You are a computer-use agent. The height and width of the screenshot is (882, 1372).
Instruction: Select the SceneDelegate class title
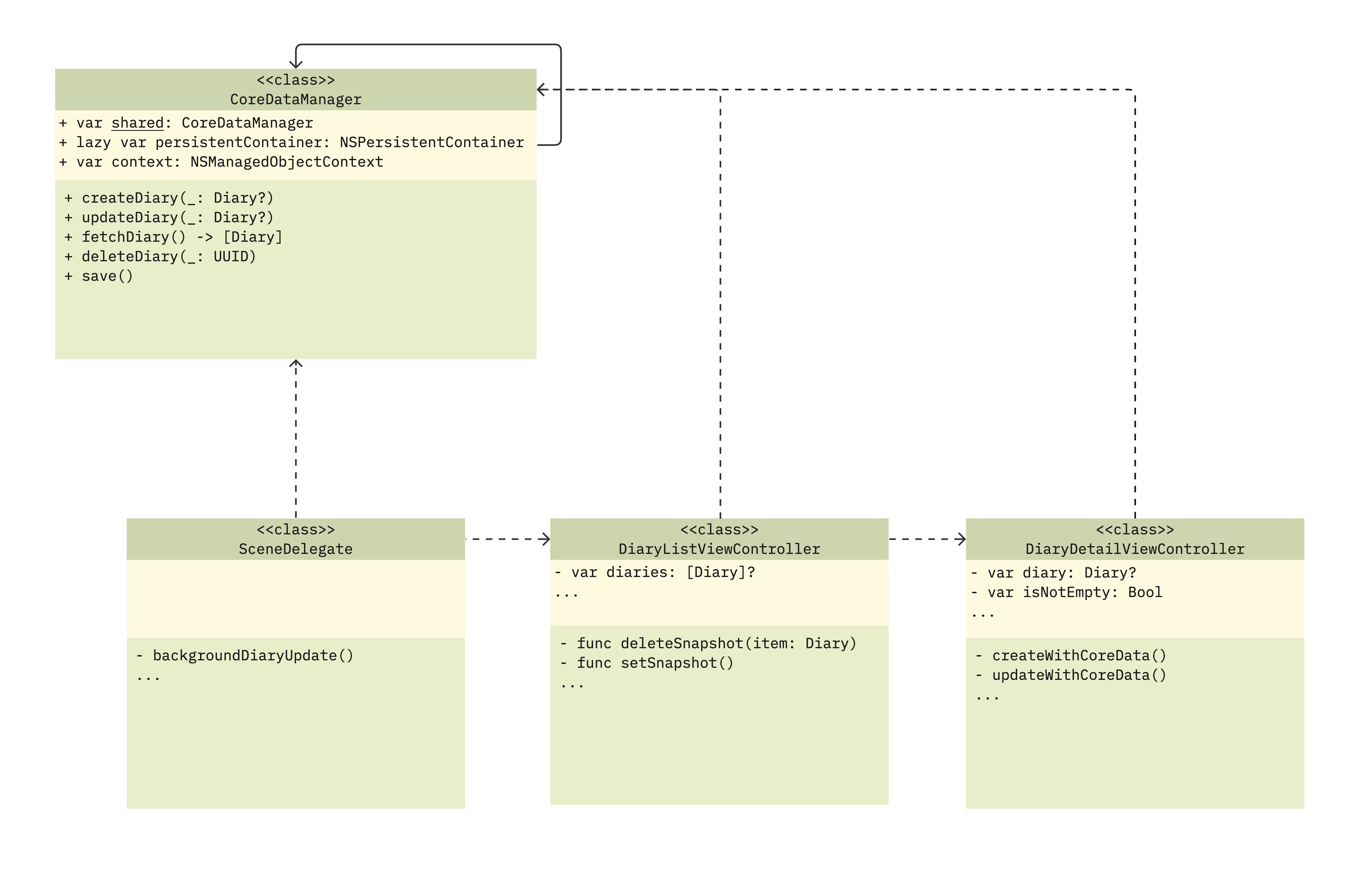click(x=295, y=549)
